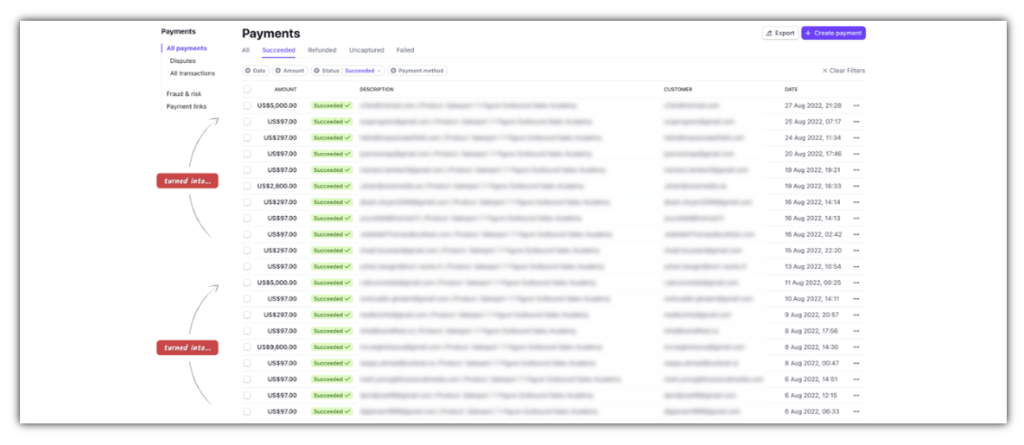Click the X icon on the Status filter
The height and width of the screenshot is (445, 1024).
click(x=316, y=71)
